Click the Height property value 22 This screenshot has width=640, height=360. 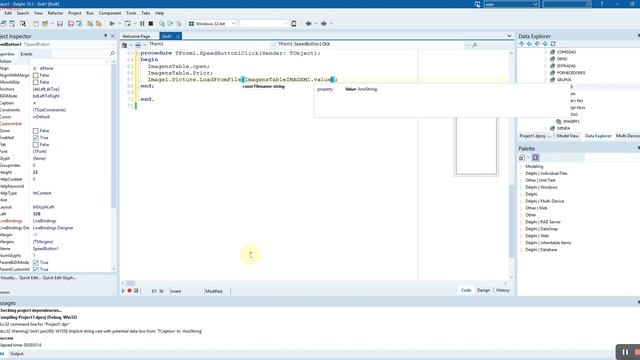click(x=35, y=172)
